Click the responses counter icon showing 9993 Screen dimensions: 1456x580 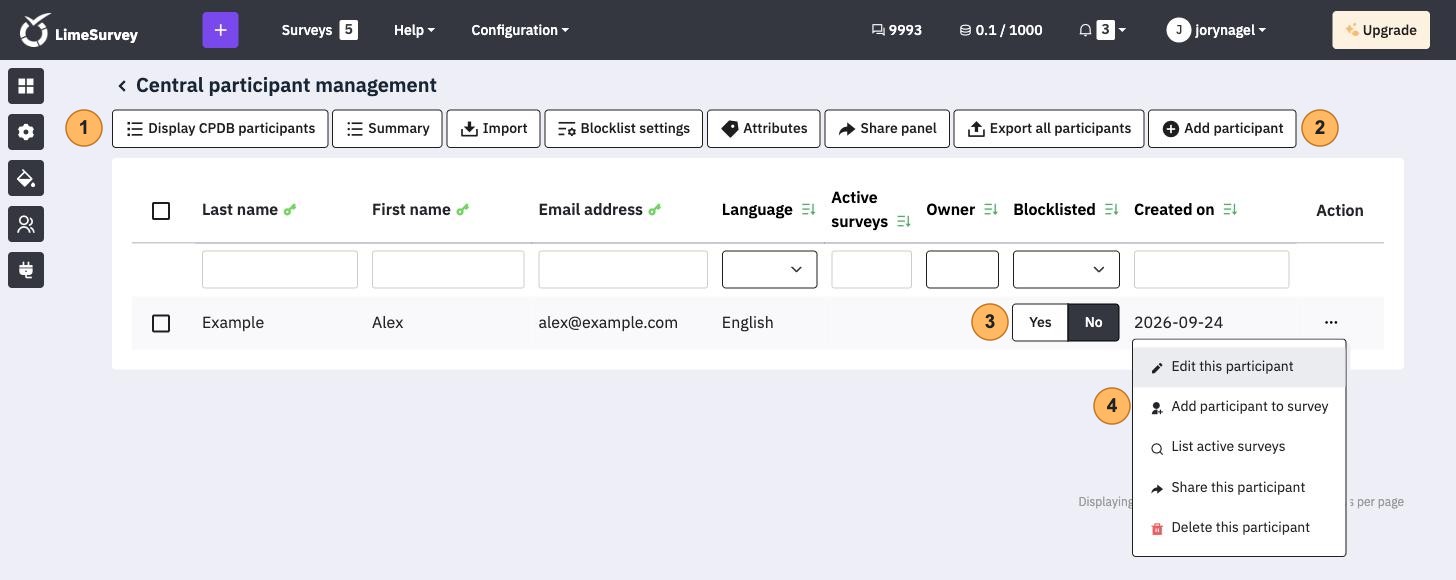point(878,30)
